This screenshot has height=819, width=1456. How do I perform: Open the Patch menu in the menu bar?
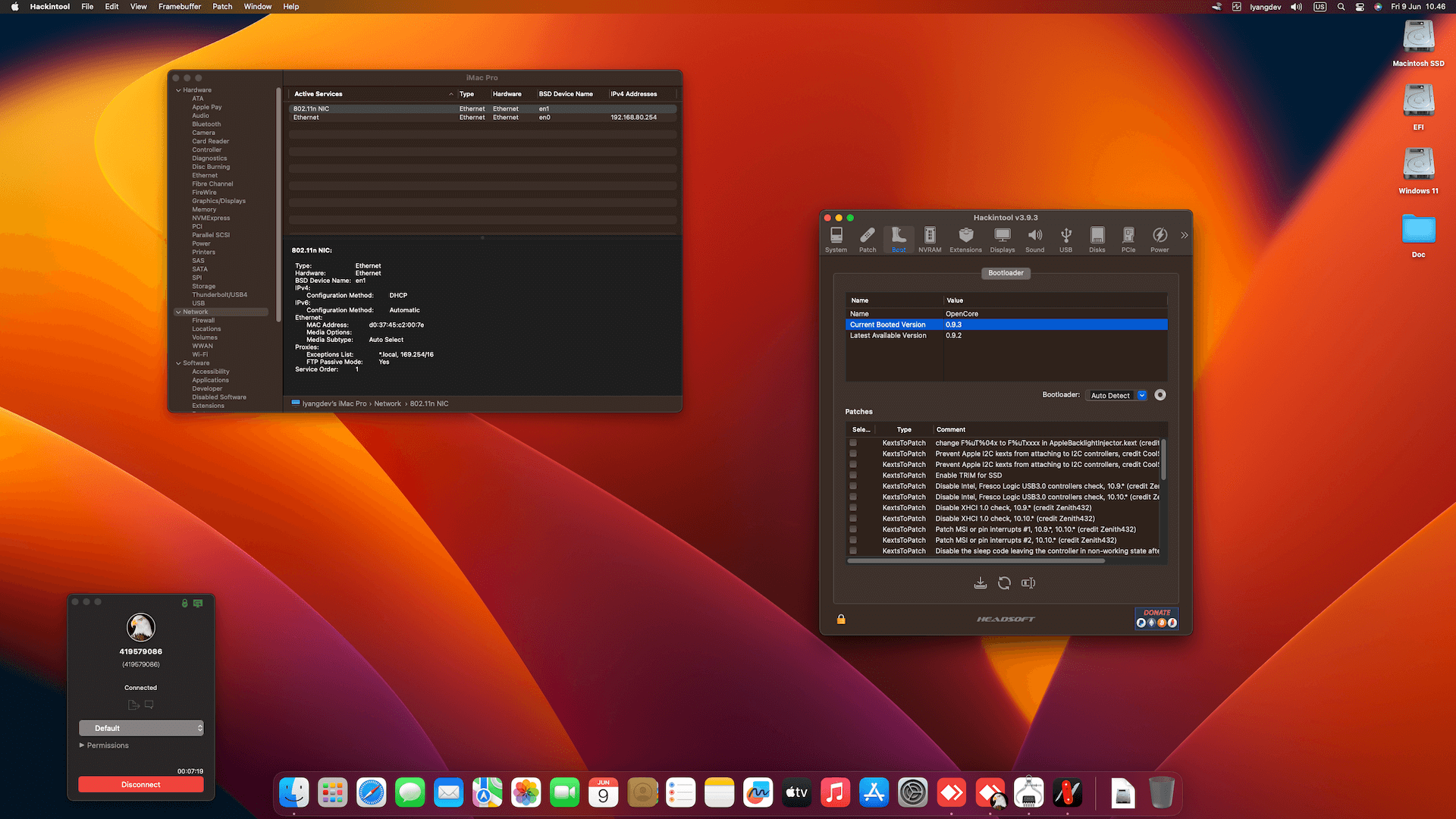coord(221,6)
